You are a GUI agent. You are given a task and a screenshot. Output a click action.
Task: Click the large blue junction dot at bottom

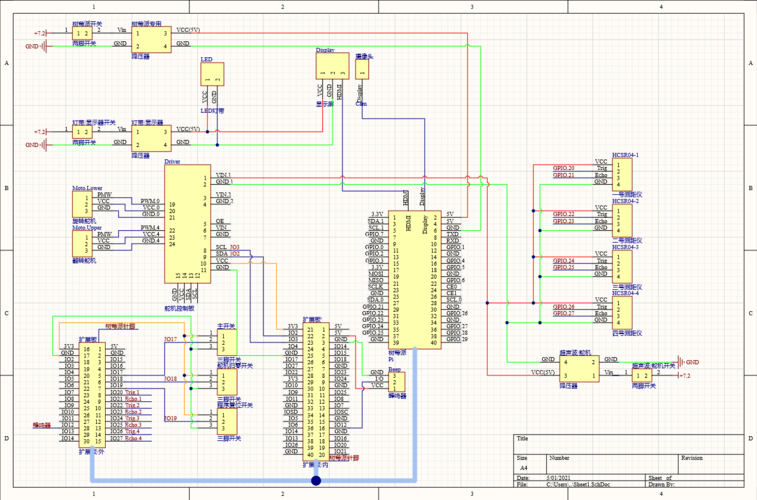pos(316,480)
